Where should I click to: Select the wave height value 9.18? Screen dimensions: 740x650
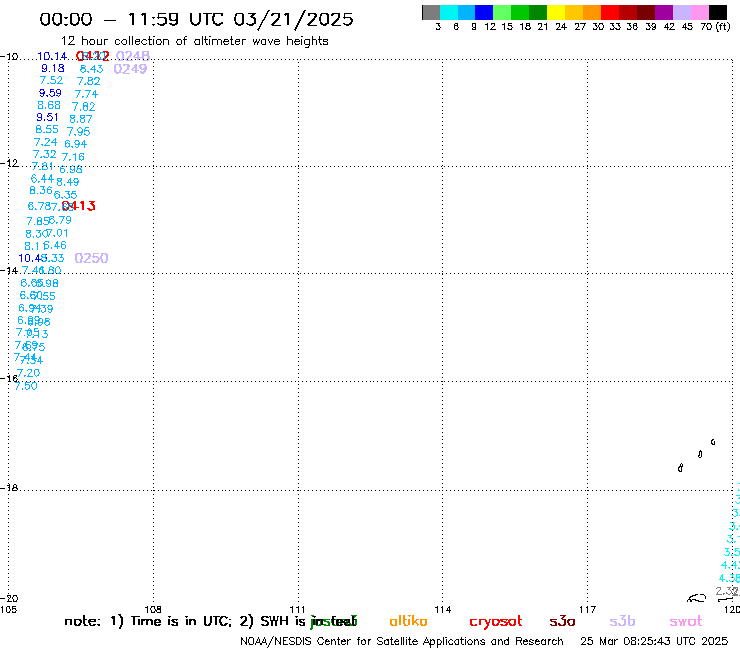click(x=53, y=68)
